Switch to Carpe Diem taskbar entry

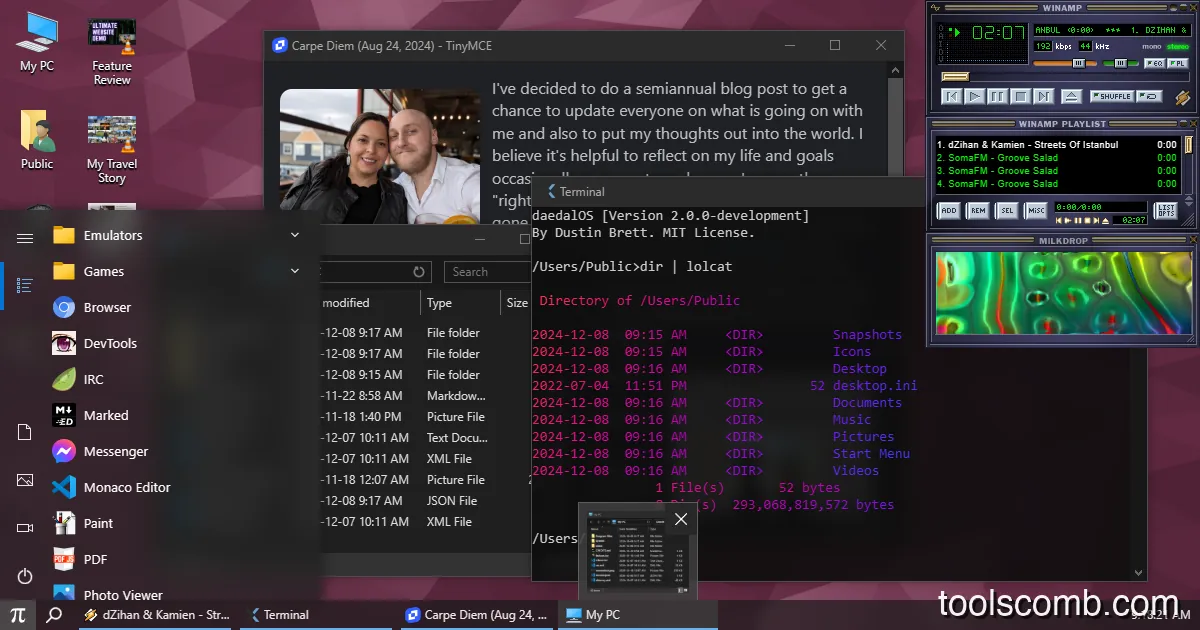[x=476, y=614]
